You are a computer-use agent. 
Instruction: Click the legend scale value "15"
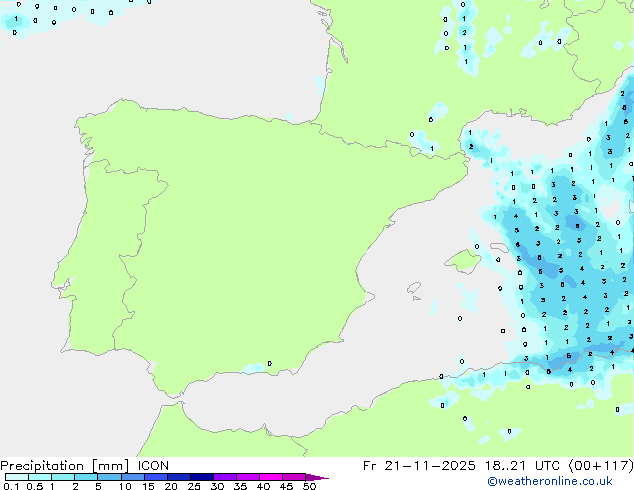pos(148,486)
